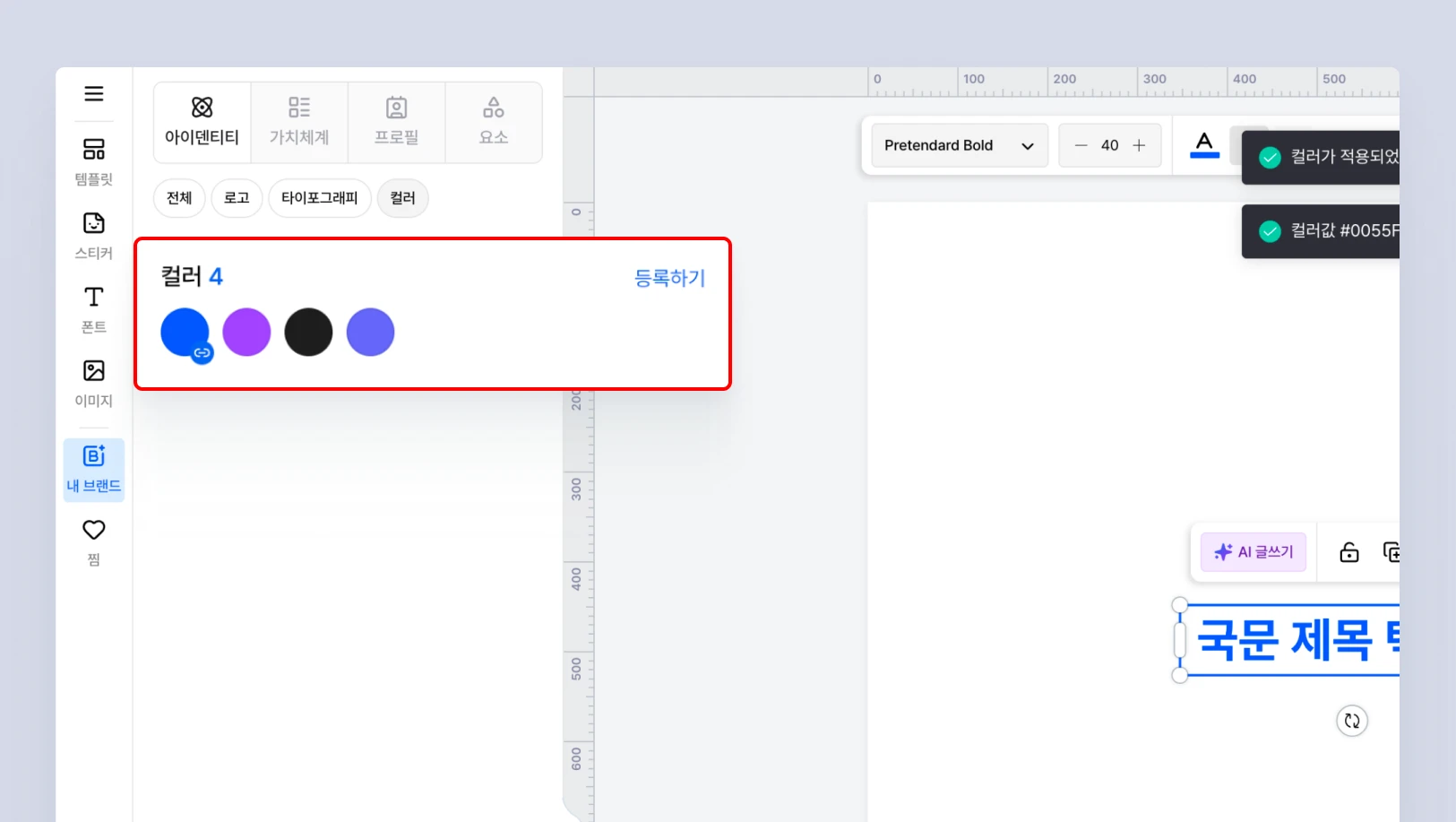Select the 컬러 filter chip
The width and height of the screenshot is (1456, 822).
tap(403, 198)
